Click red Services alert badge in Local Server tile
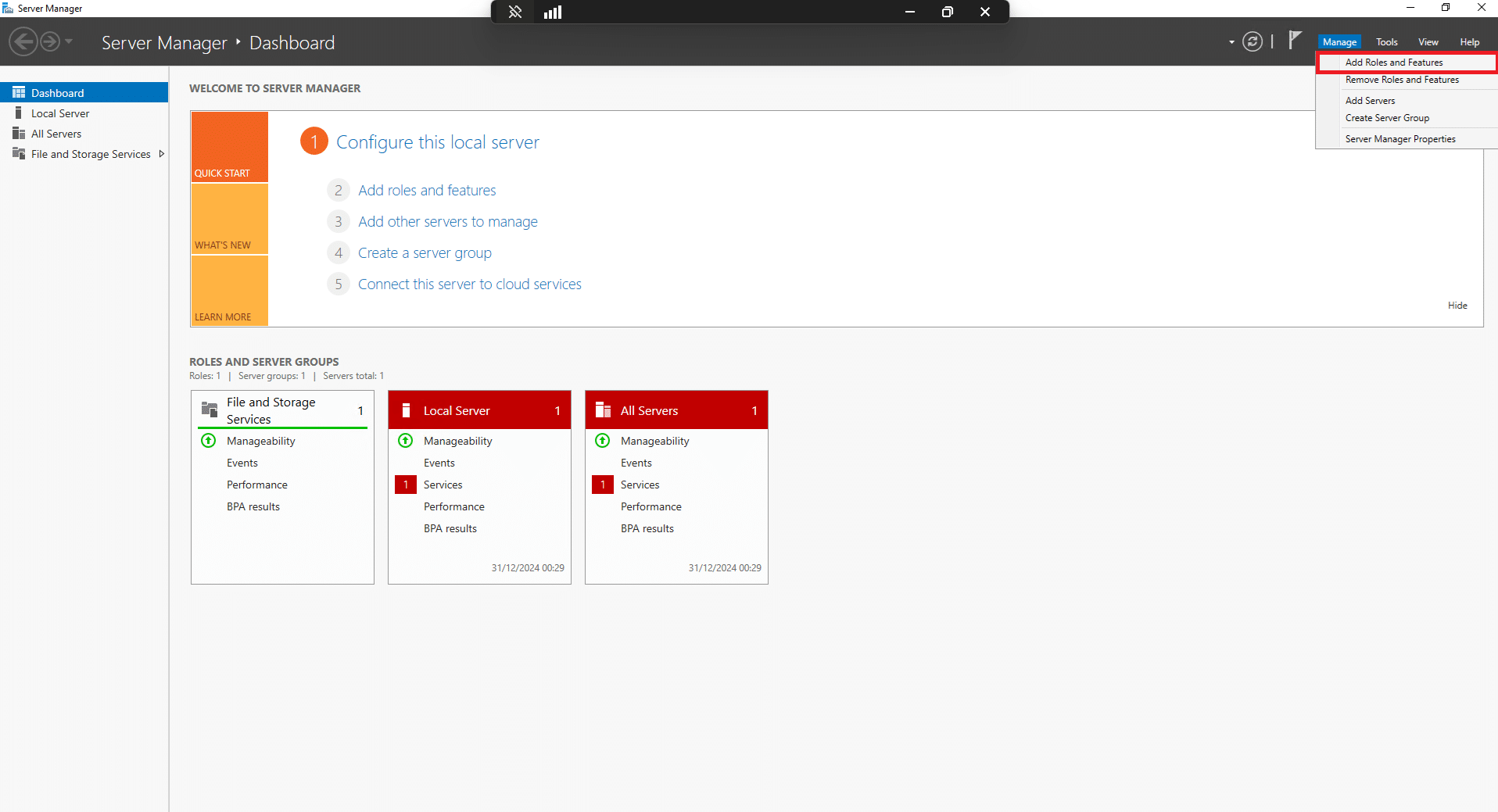1498x812 pixels. pos(406,485)
